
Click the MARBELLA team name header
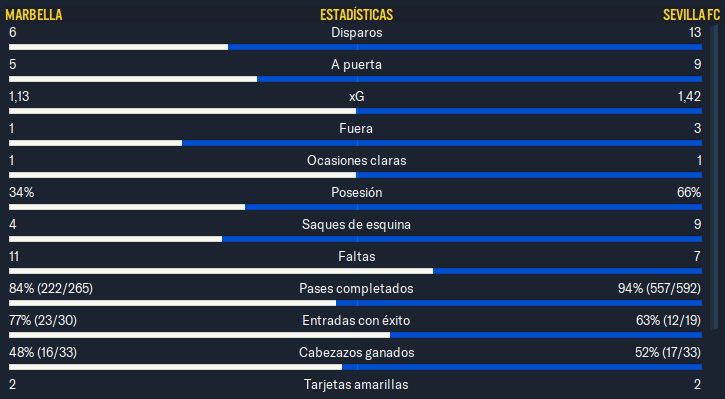[34, 15]
